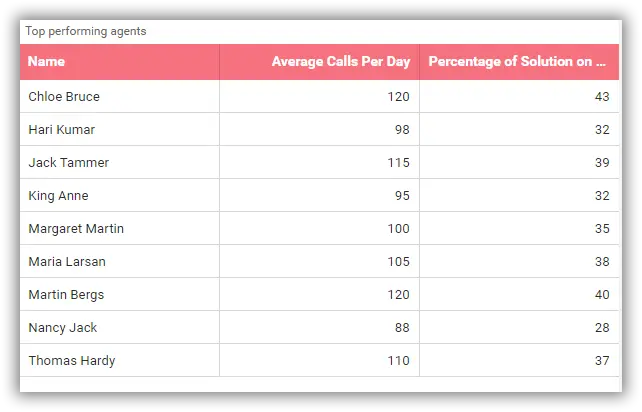Select Maria Larsan's average calls value 105
Image resolution: width=642 pixels, height=412 pixels.
pos(398,262)
